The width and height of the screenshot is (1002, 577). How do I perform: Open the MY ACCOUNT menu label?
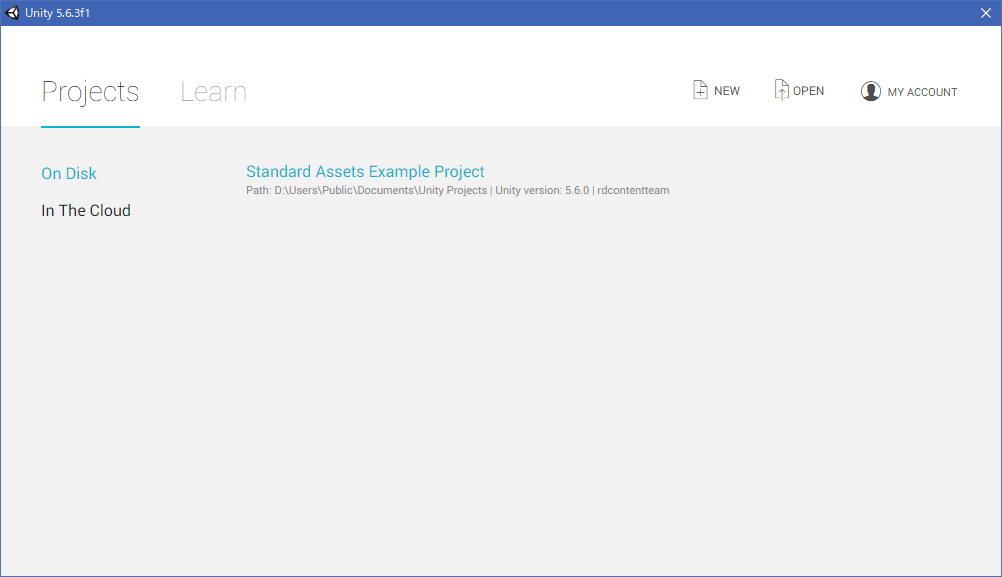[922, 92]
